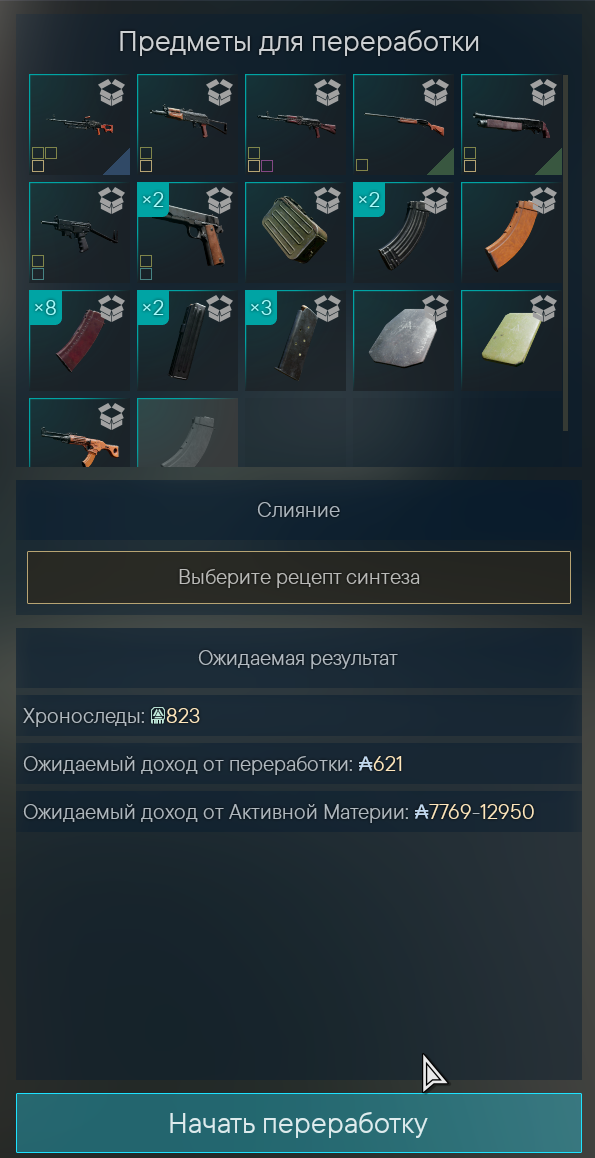Viewport: 595px width, 1158px height.
Task: Select the compact submachine gun item
Action: 80,233
